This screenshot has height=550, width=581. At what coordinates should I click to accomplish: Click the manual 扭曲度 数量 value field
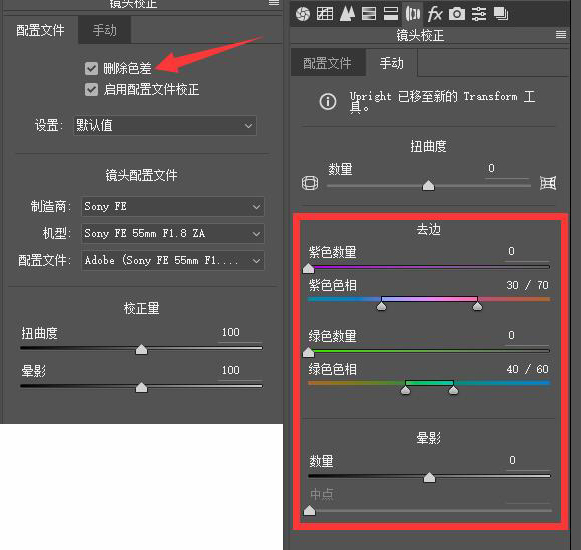[x=507, y=169]
